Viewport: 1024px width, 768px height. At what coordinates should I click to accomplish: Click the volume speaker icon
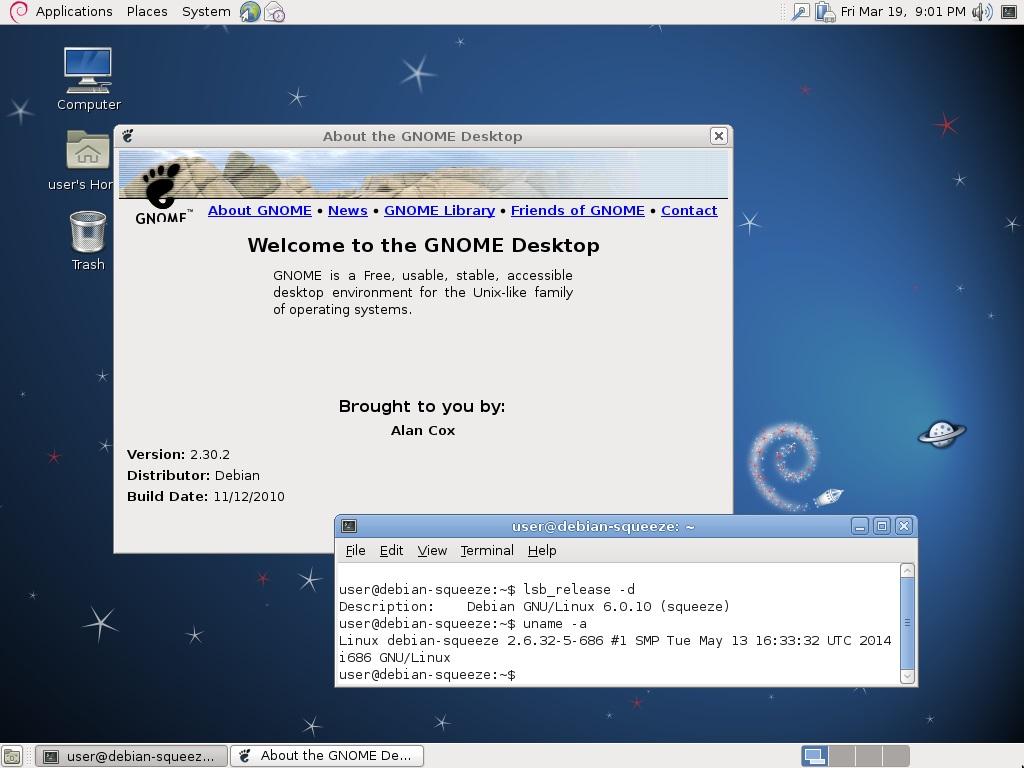(x=982, y=12)
